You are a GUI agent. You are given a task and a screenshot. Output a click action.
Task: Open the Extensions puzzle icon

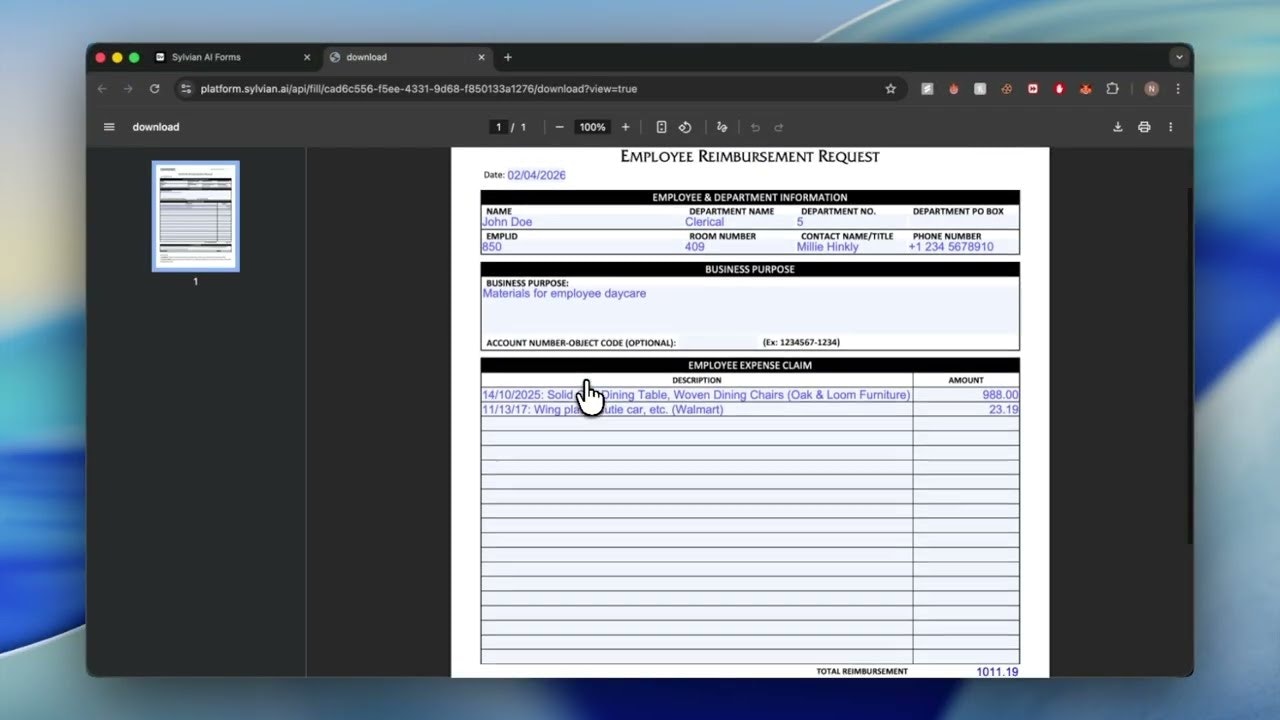pyautogui.click(x=1112, y=89)
